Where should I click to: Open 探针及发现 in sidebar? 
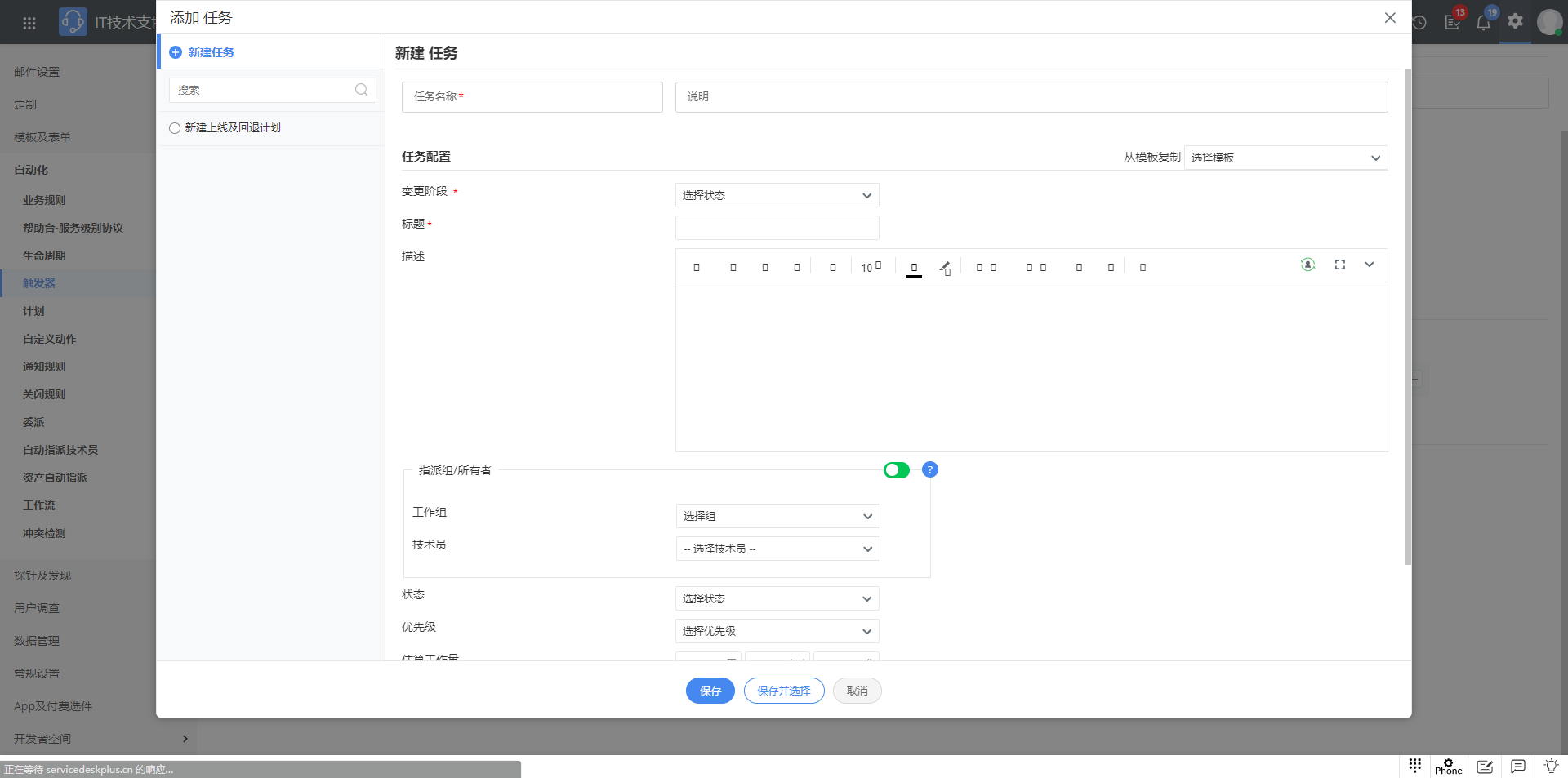(42, 576)
